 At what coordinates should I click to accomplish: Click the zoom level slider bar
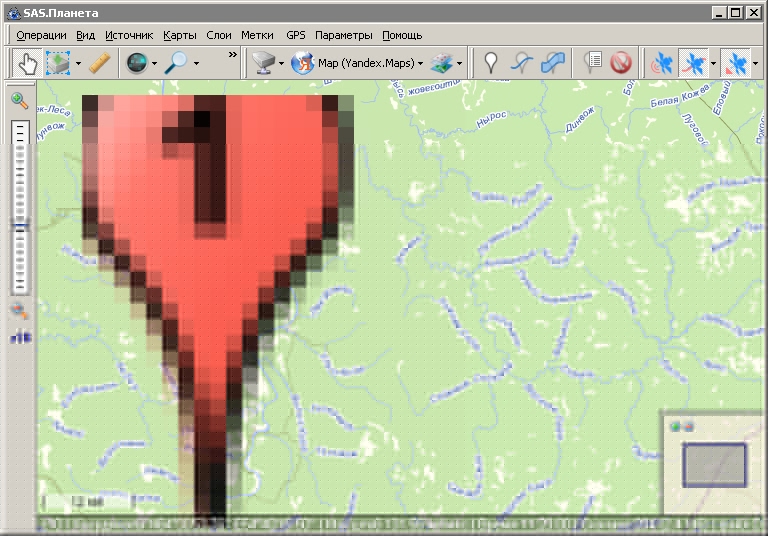click(x=19, y=207)
